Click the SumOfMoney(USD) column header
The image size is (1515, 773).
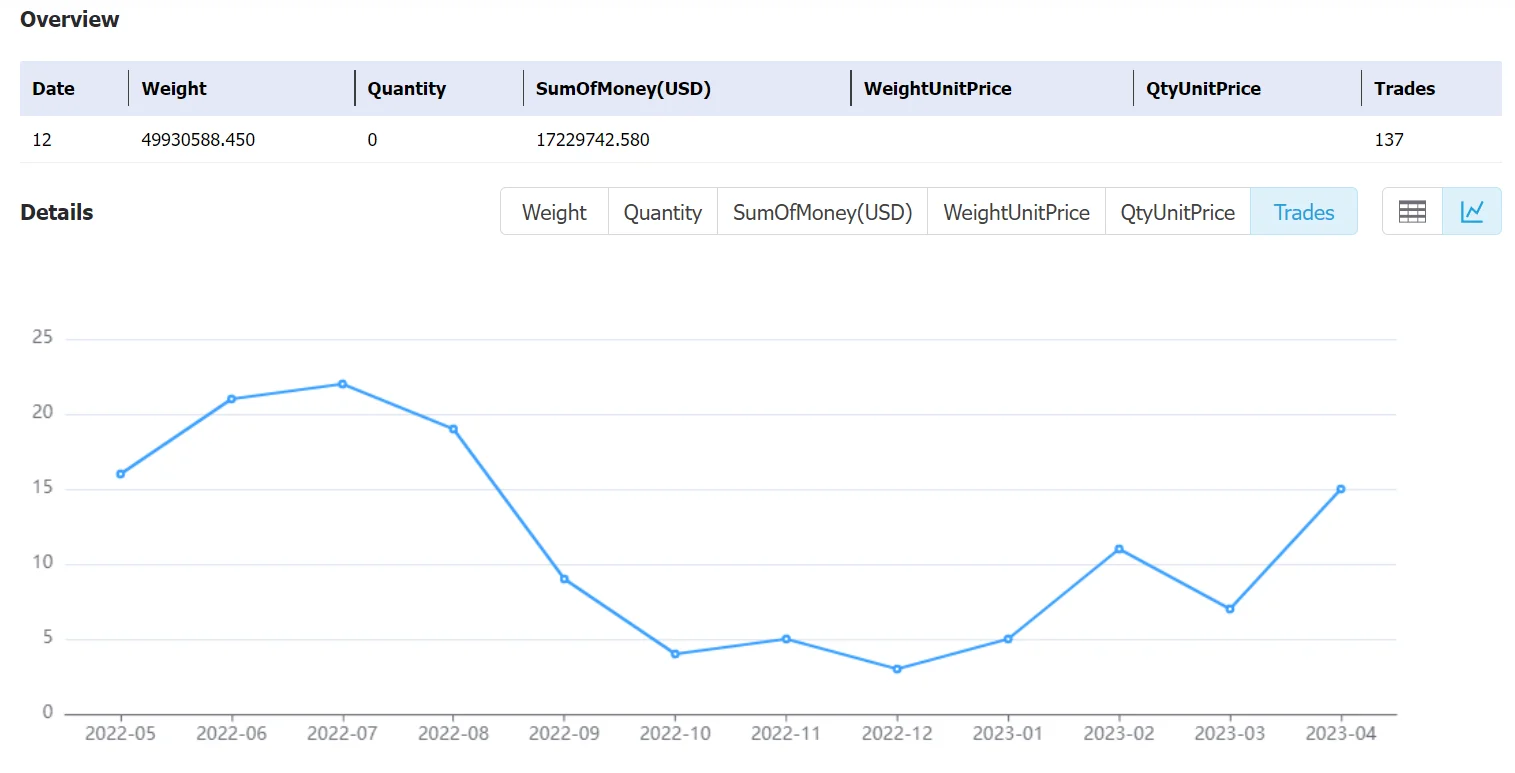623,88
